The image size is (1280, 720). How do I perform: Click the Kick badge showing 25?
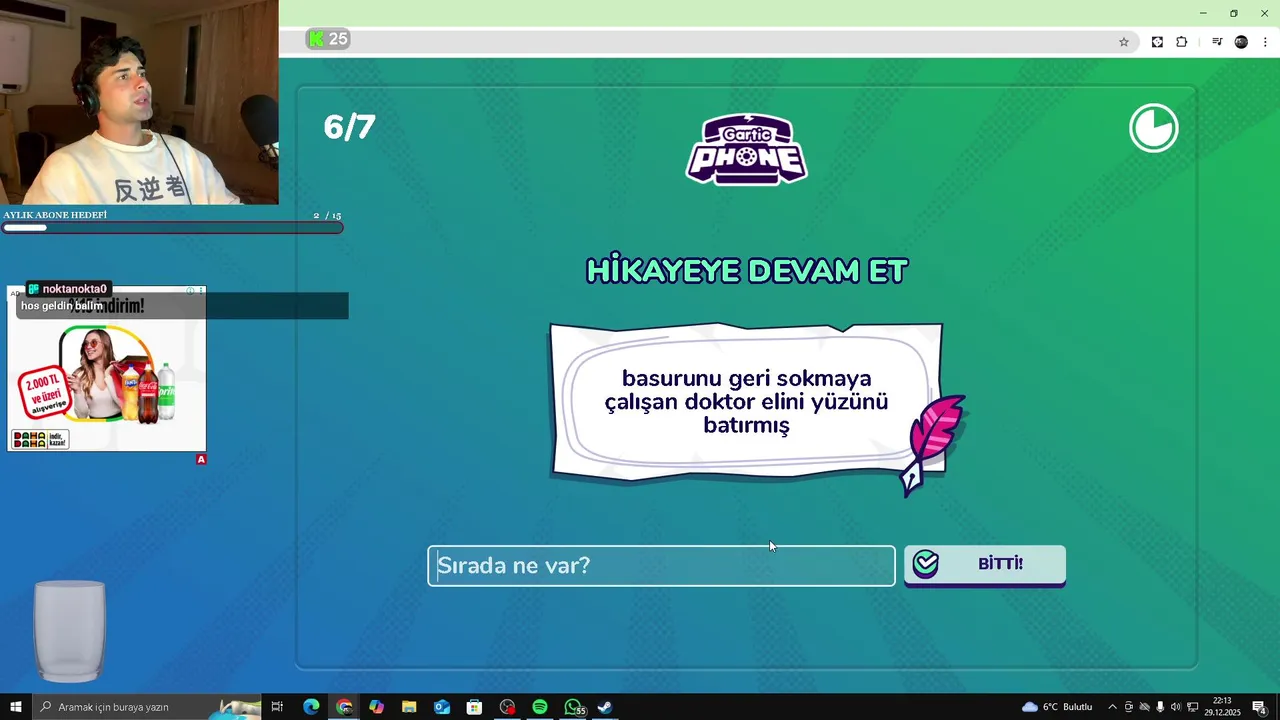pos(328,39)
